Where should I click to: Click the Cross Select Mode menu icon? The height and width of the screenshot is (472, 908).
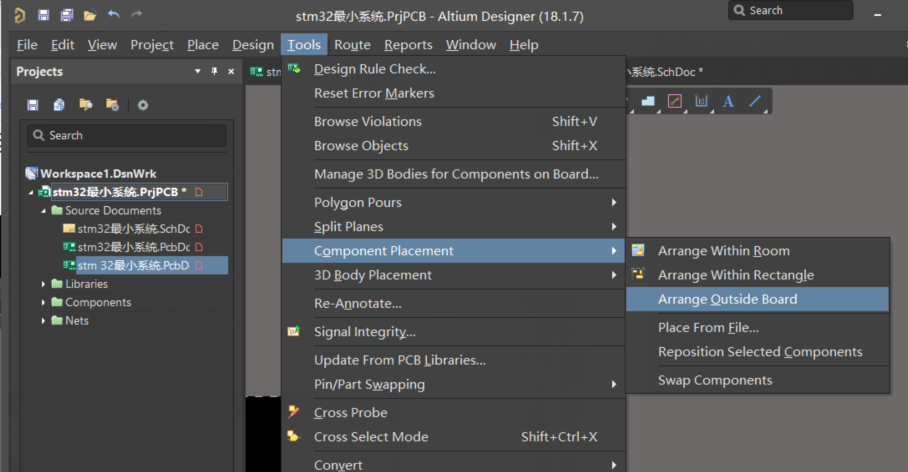[294, 436]
